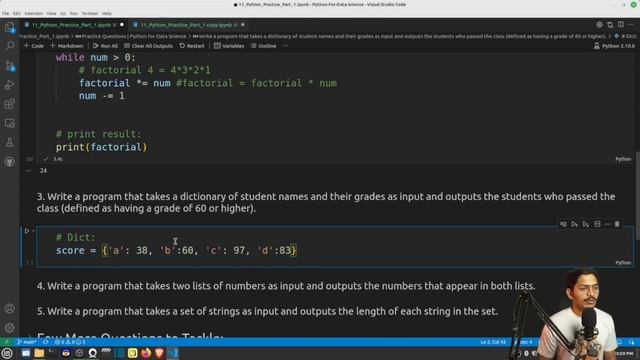The height and width of the screenshot is (360, 640).
Task: Click the Ln 2, Col 43 cursor position indicator
Action: [493, 342]
